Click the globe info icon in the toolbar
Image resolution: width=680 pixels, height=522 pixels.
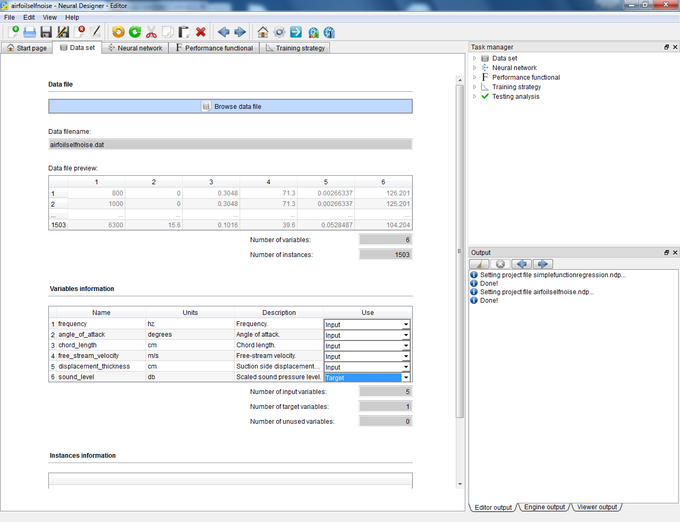coord(330,32)
